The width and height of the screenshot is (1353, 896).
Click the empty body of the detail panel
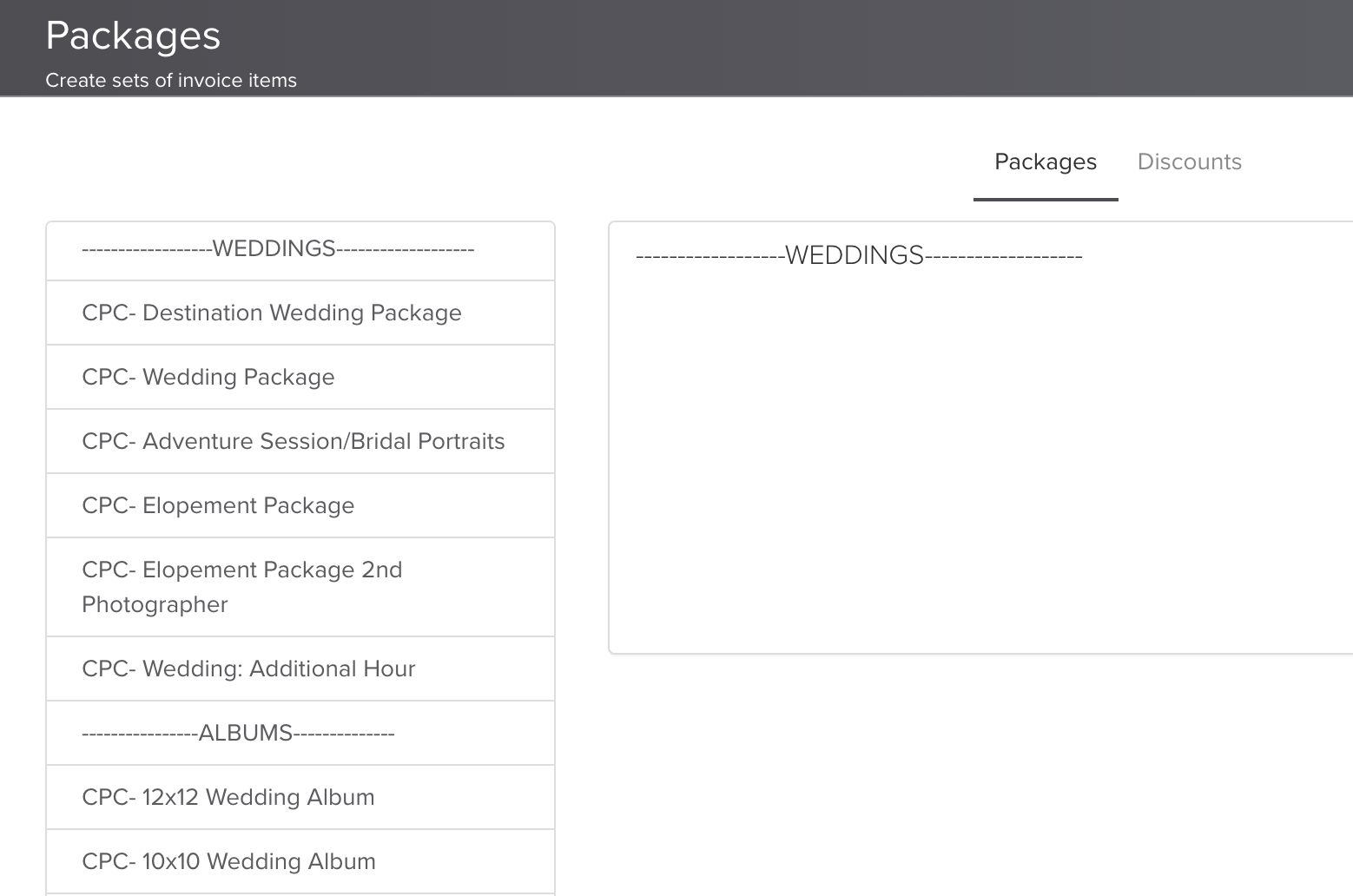coord(980,460)
